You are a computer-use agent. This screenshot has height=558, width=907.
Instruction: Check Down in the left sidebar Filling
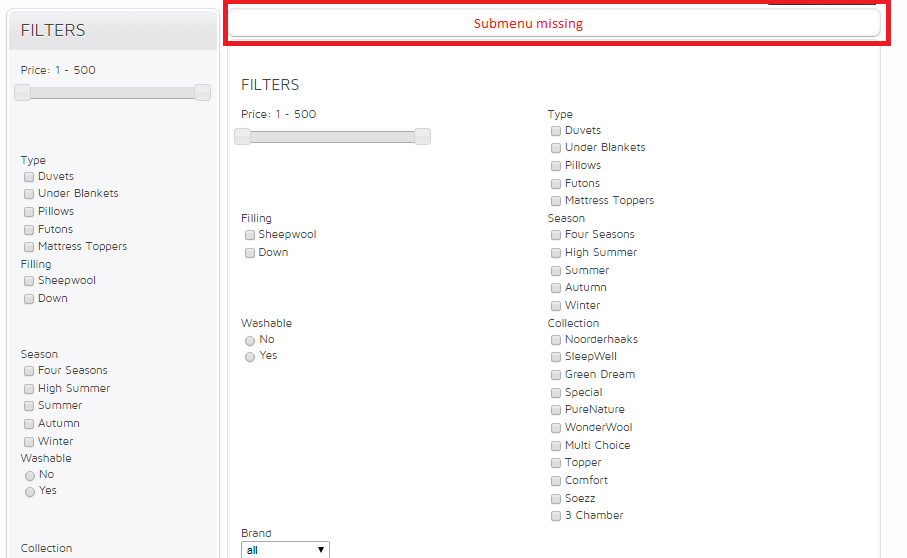click(29, 299)
